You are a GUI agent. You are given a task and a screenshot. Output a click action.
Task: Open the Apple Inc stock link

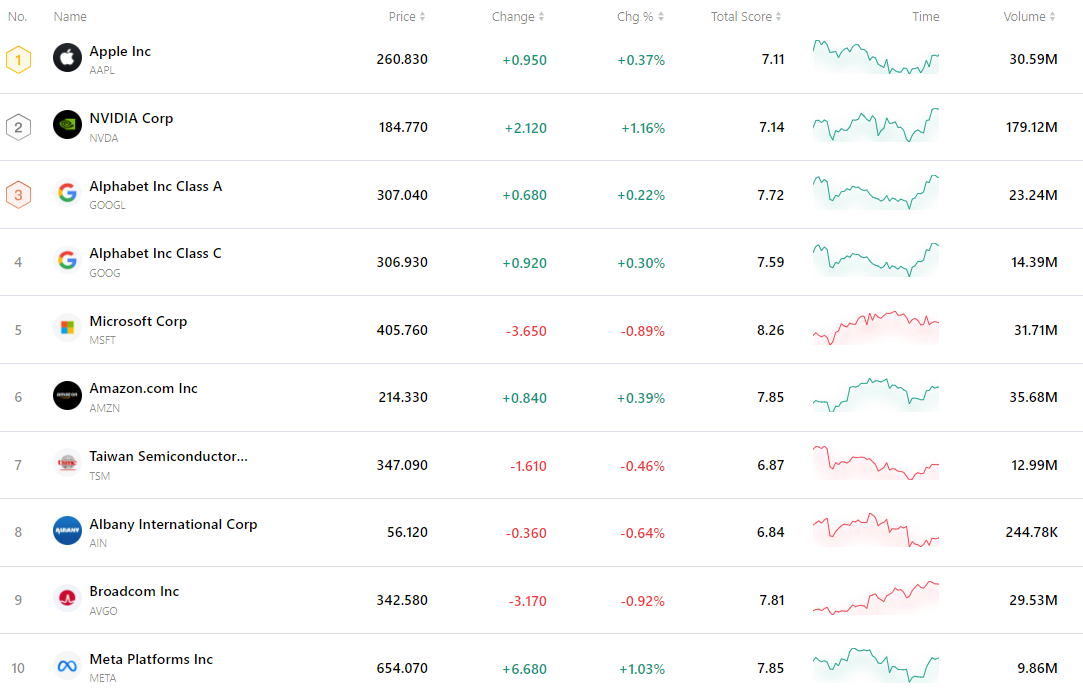tap(119, 51)
